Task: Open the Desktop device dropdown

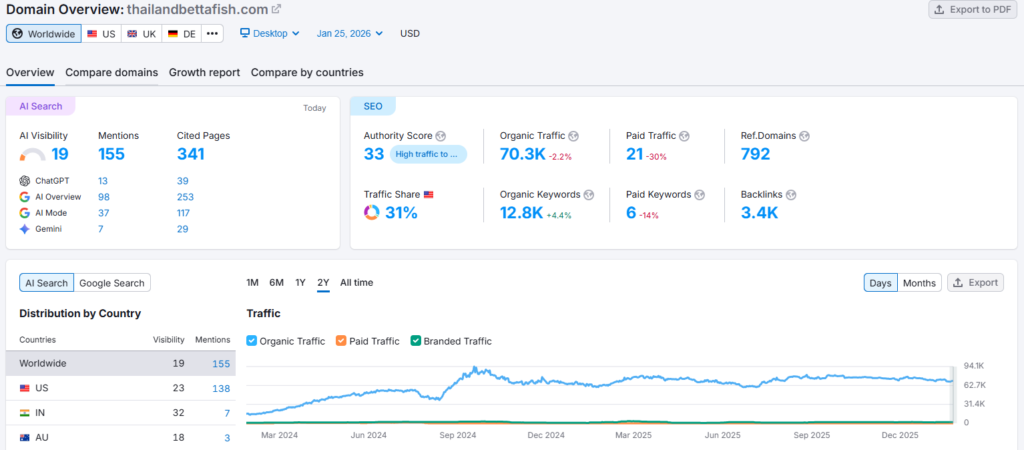Action: point(270,33)
